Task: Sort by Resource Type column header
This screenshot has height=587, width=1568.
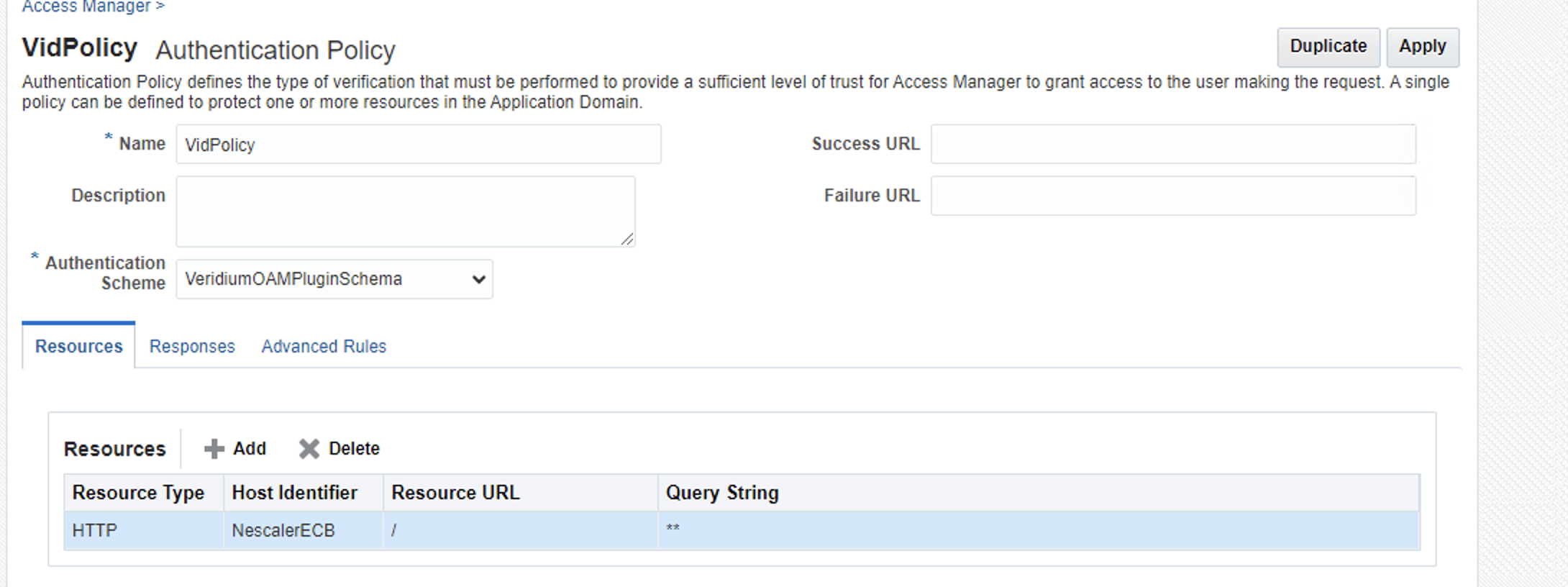Action: point(138,493)
